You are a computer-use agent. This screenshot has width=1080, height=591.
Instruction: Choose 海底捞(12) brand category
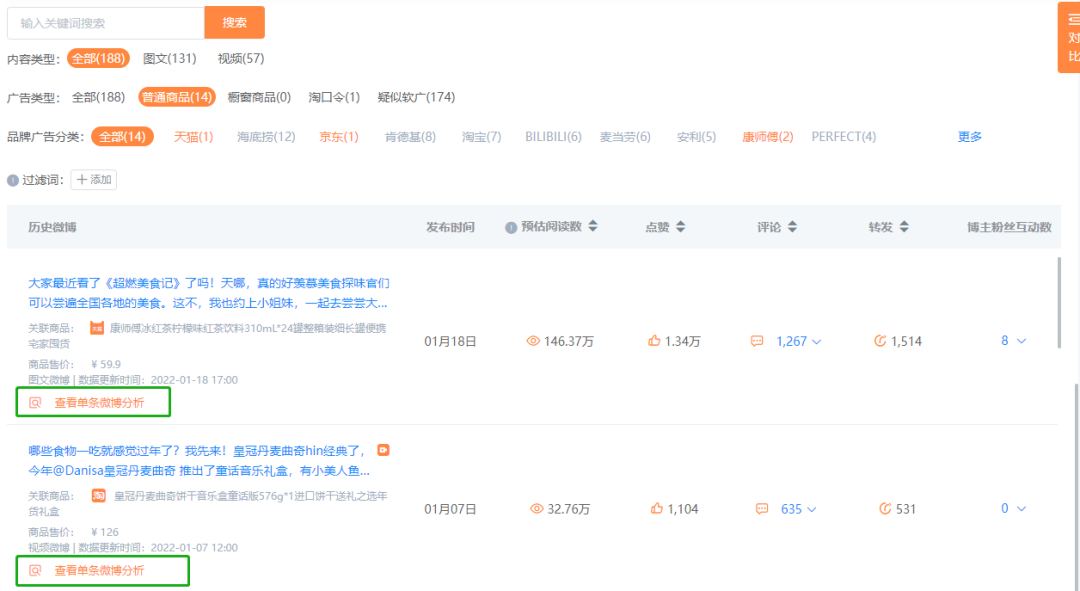tap(266, 137)
